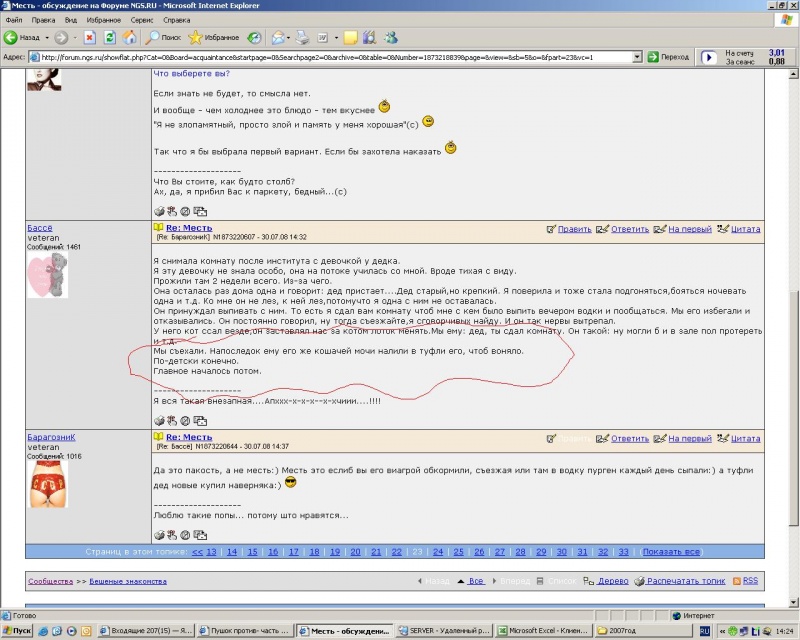This screenshot has width=800, height=640.
Task: Open the Сервис menu
Action: [142, 19]
